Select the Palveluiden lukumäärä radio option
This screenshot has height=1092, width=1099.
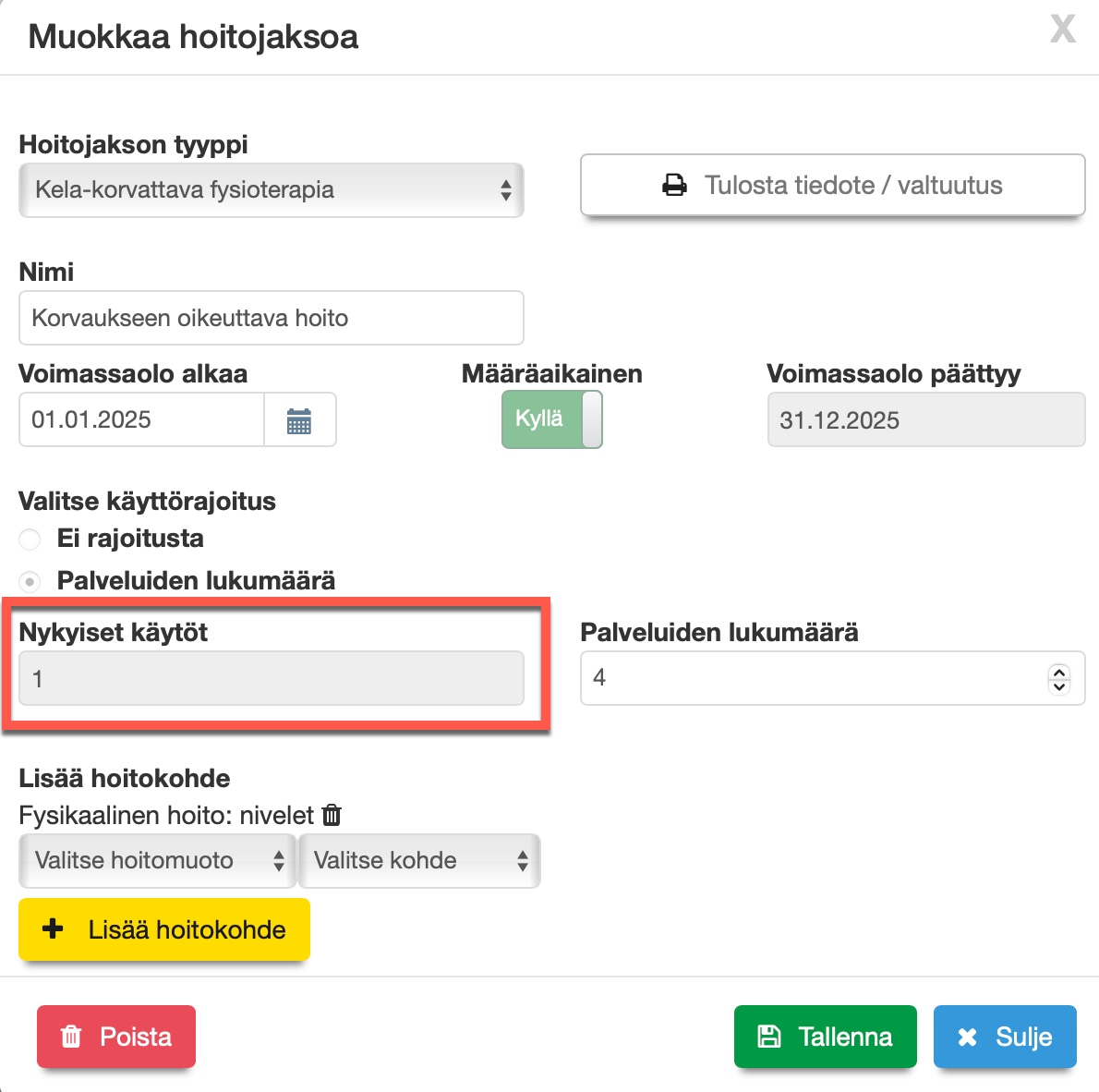point(30,581)
